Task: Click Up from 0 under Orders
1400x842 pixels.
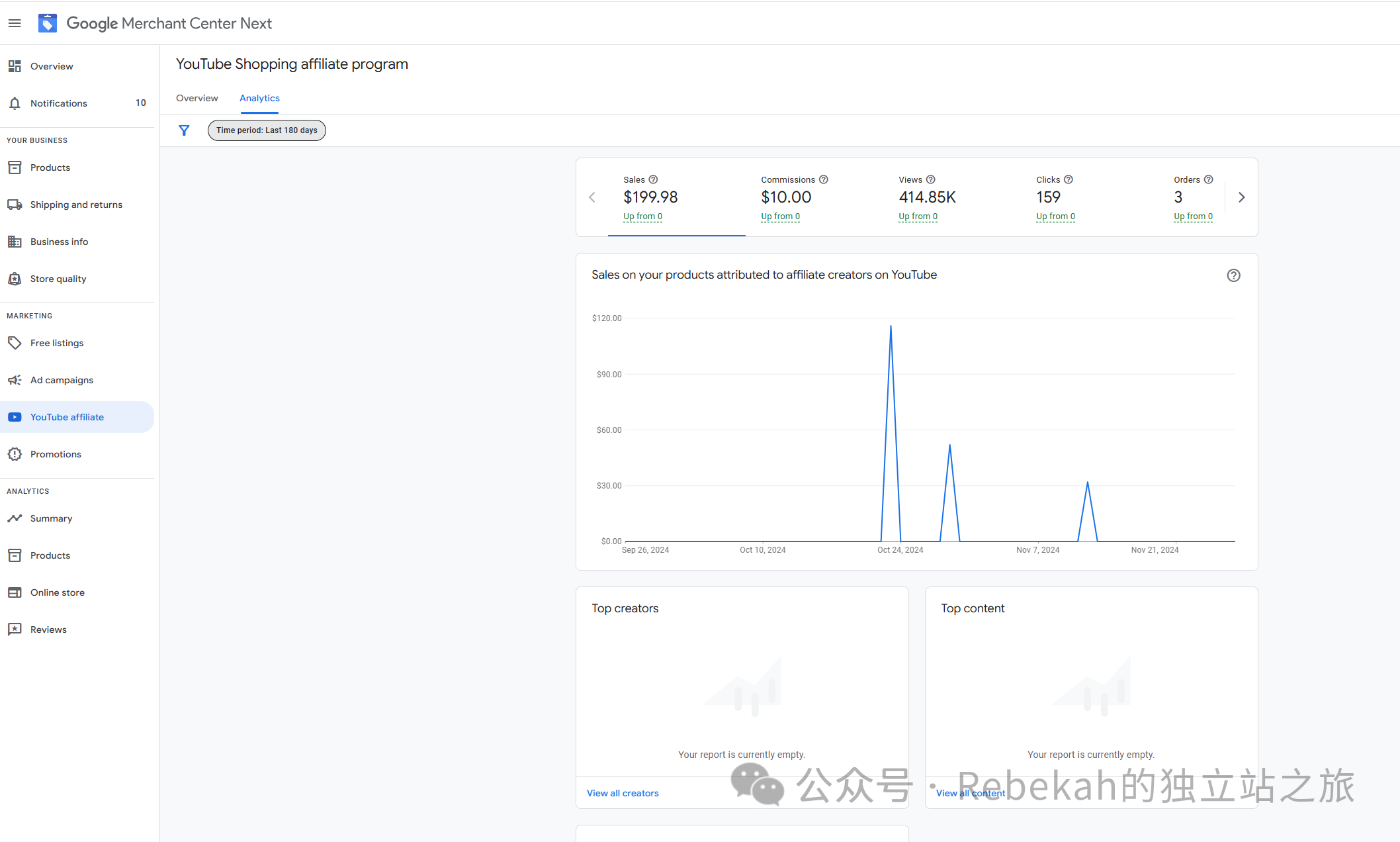Action: pyautogui.click(x=1193, y=216)
